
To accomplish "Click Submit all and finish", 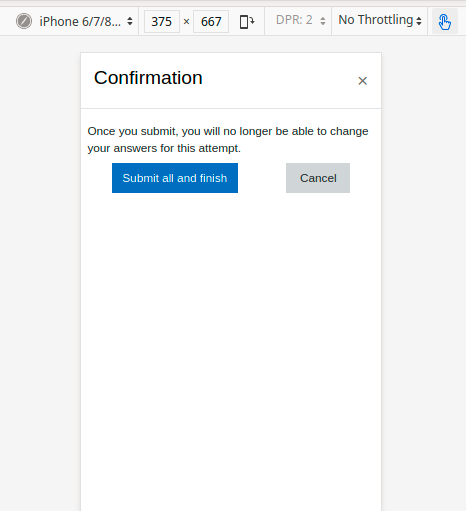I will point(175,178).
